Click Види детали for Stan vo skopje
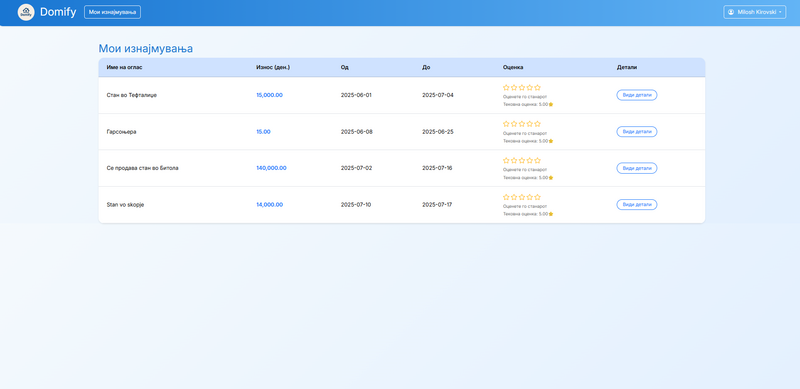The width and height of the screenshot is (800, 389). point(637,205)
